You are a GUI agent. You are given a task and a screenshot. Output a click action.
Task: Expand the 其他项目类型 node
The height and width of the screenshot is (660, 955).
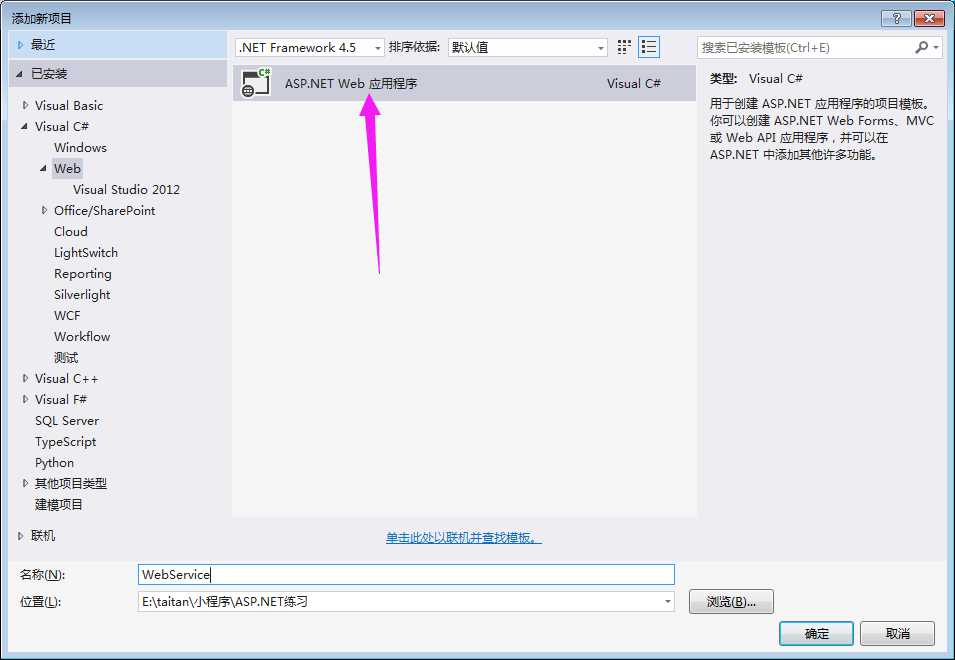click(x=25, y=483)
